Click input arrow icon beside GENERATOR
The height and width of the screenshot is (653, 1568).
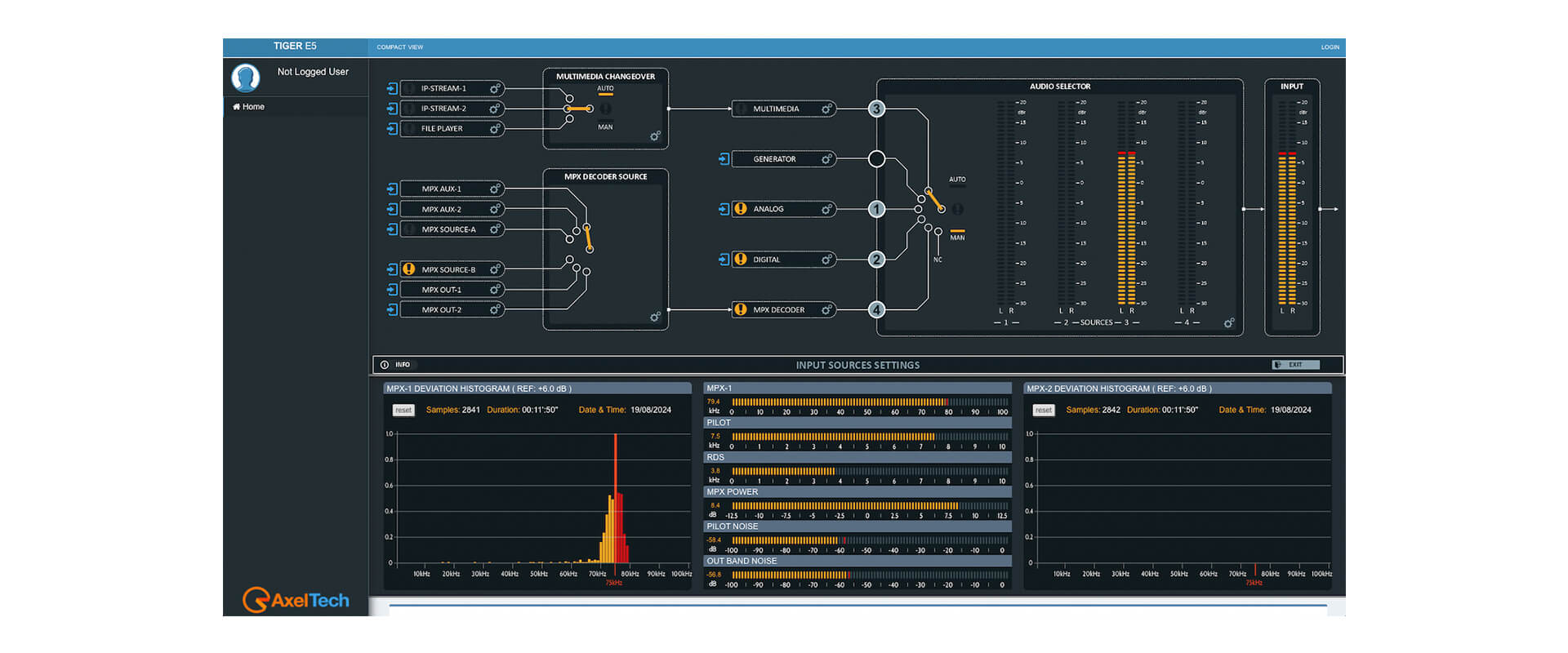pyautogui.click(x=724, y=159)
